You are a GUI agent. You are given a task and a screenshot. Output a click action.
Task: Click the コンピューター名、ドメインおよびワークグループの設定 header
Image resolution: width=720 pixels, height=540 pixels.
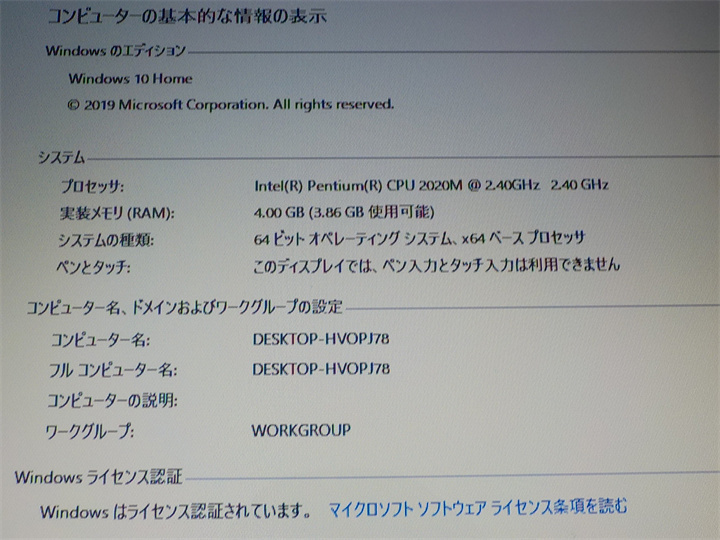[185, 307]
